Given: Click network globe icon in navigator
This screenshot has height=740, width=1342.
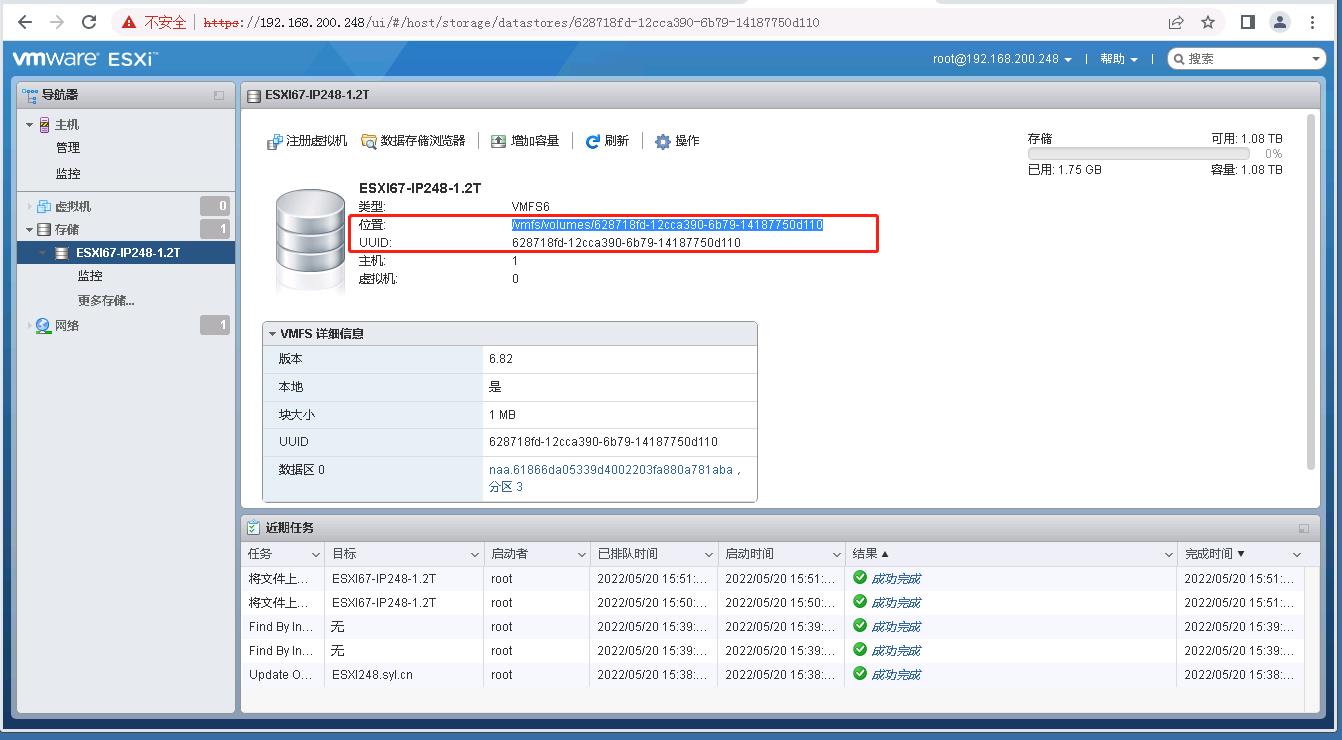Looking at the screenshot, I should click(43, 325).
